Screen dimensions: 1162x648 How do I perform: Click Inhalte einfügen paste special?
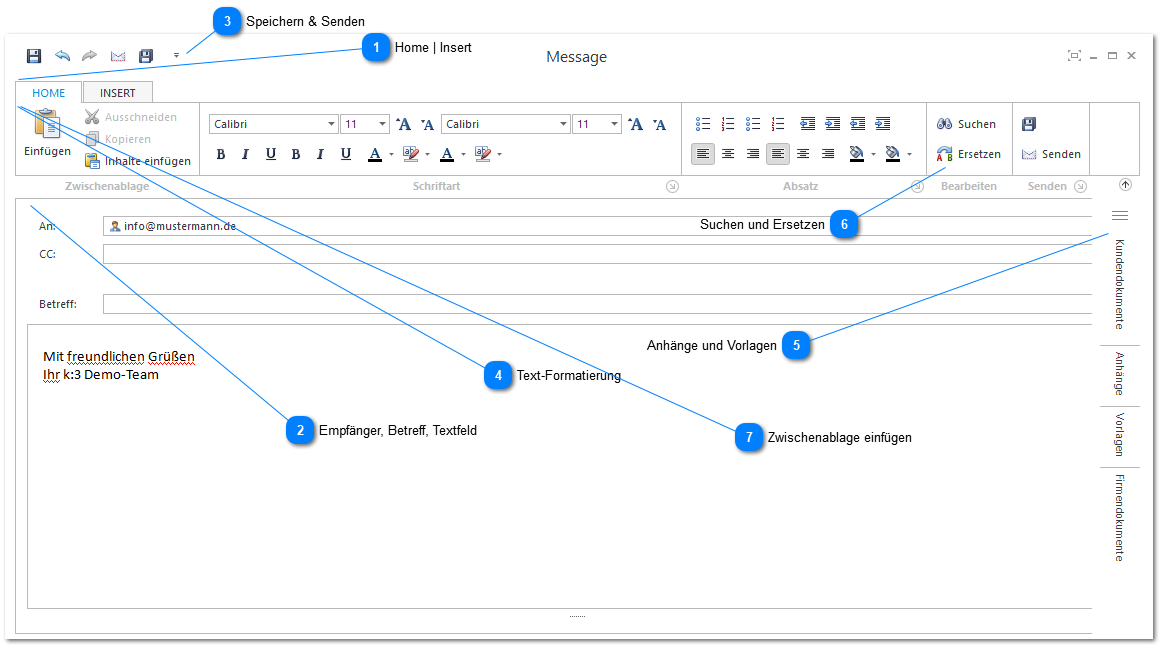[137, 161]
